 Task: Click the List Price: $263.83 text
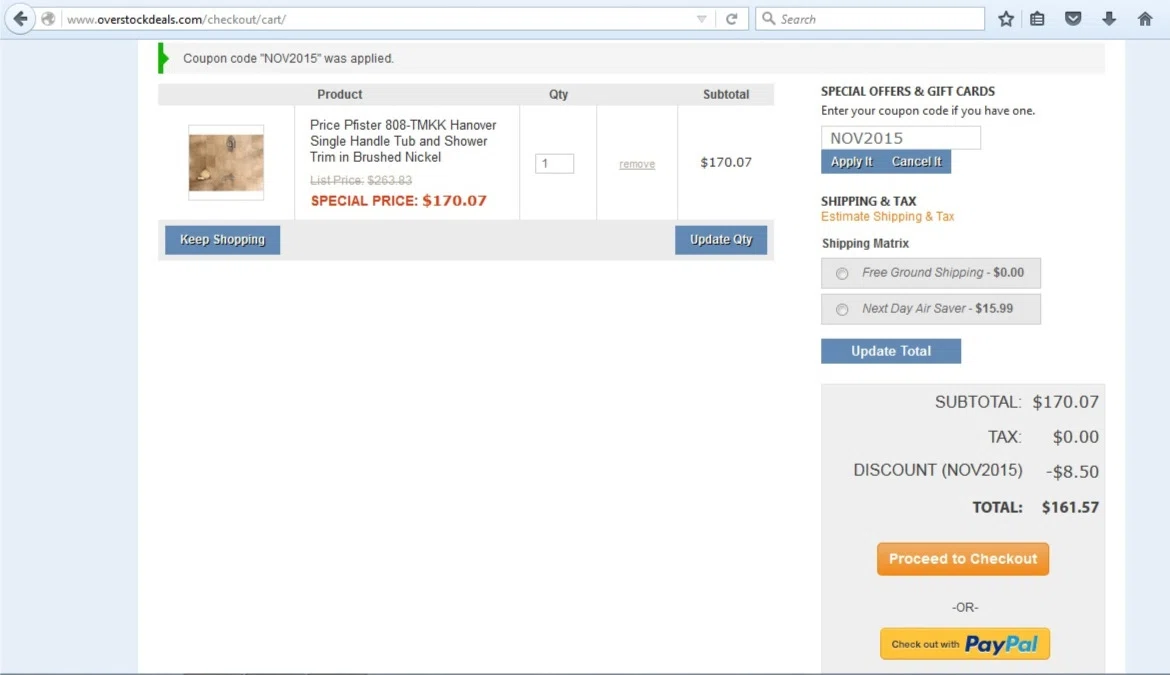click(x=360, y=180)
